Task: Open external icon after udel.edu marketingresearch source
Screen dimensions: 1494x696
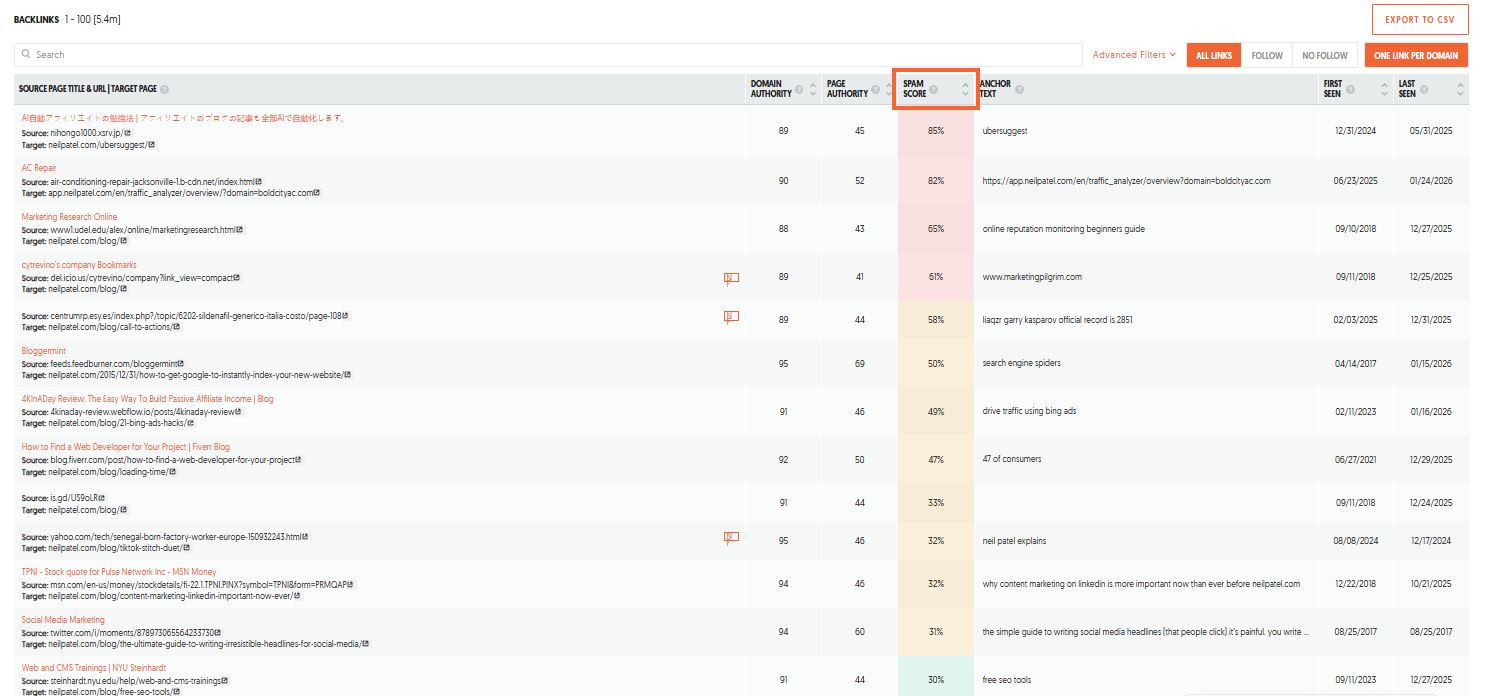Action: pos(240,229)
